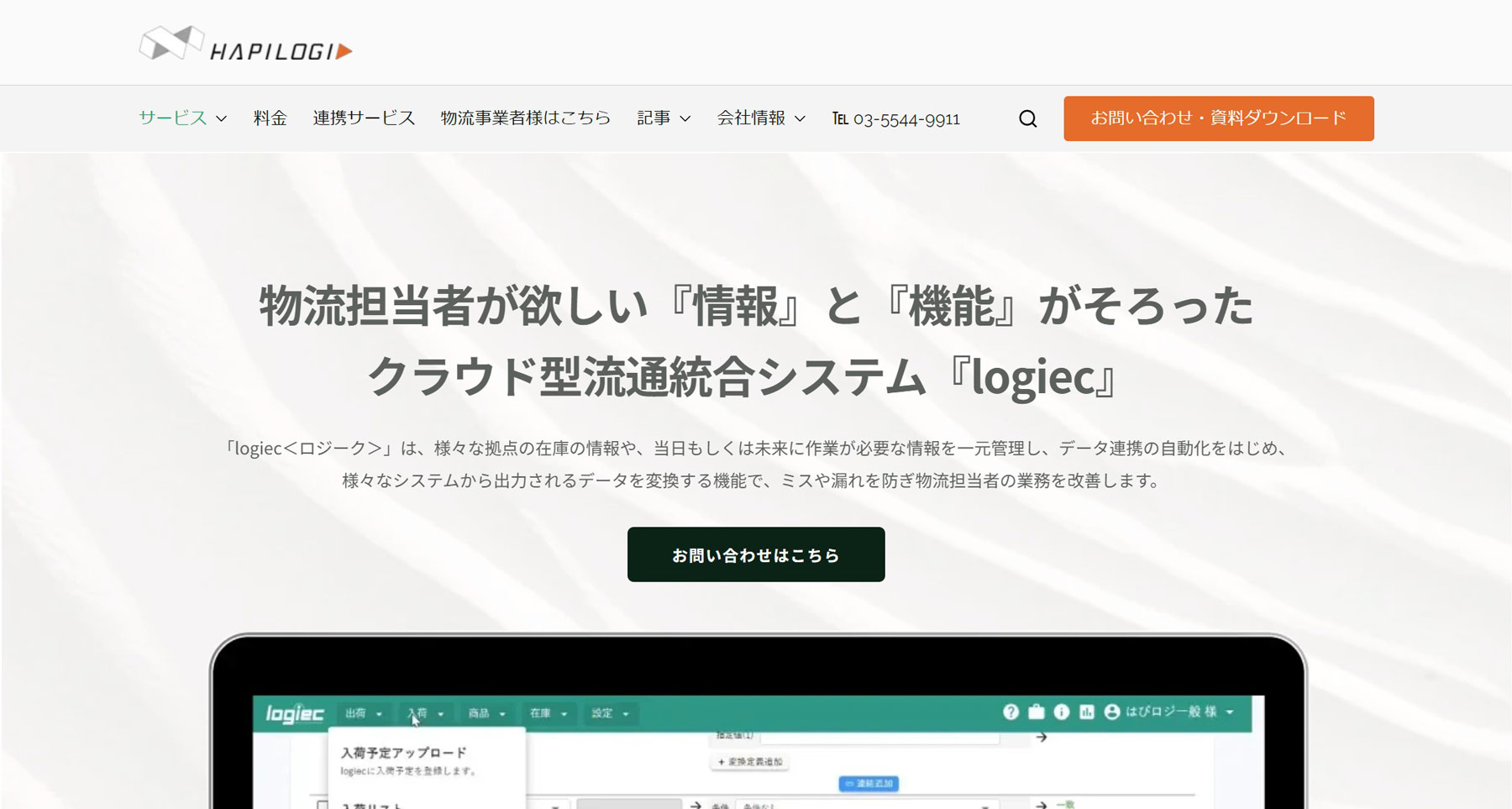Open the 入荷 dropdown in logiec preview
The image size is (1512, 809).
point(425,713)
